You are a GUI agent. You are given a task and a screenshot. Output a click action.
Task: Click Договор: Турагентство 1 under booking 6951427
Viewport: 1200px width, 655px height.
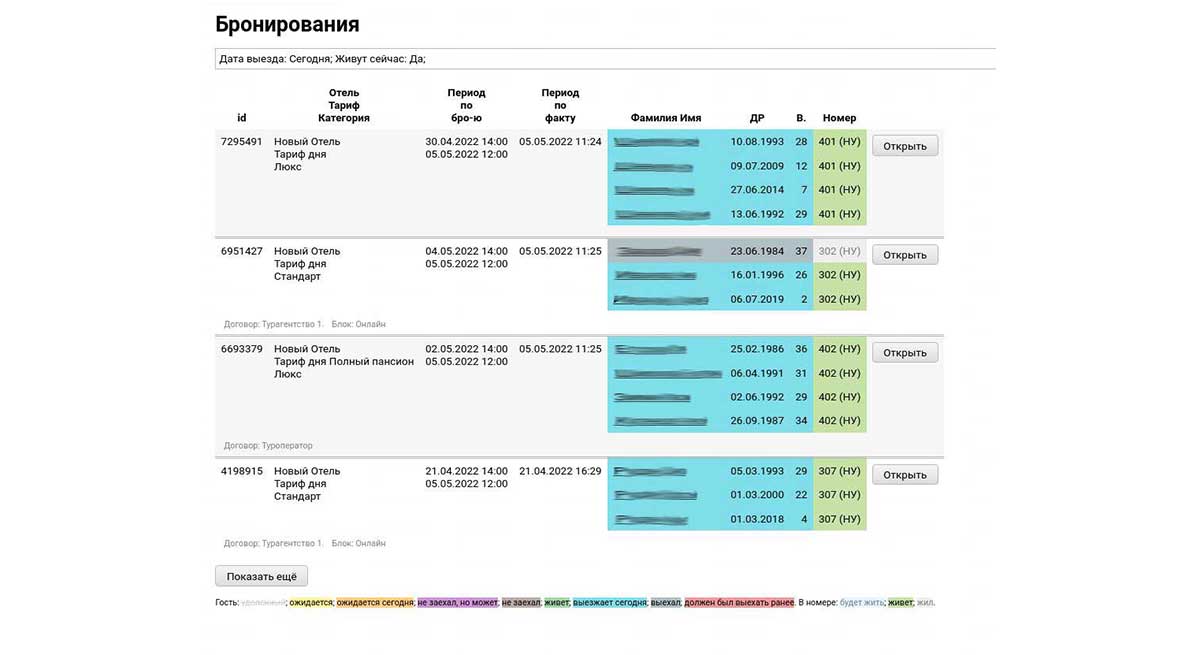273,324
